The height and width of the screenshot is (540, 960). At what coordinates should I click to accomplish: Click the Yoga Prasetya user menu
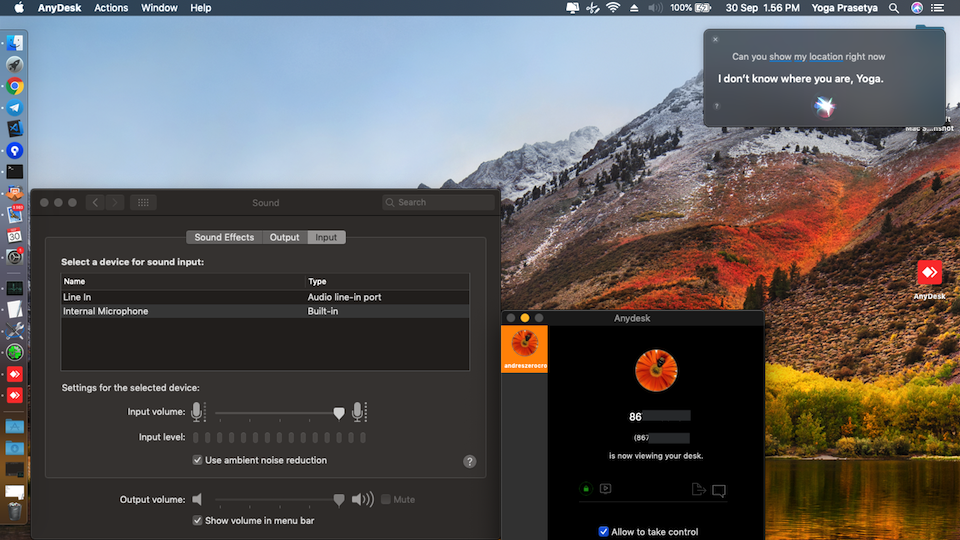pos(844,8)
